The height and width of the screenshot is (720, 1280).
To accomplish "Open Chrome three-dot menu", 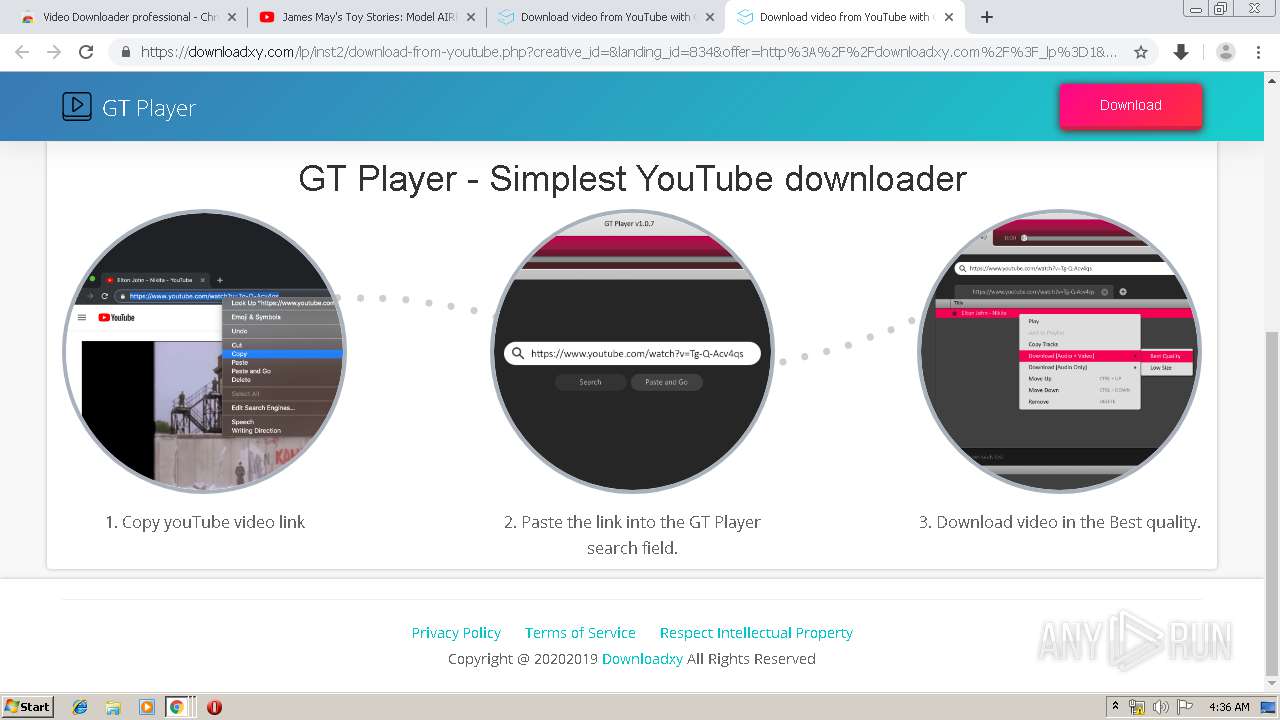I will click(x=1260, y=52).
